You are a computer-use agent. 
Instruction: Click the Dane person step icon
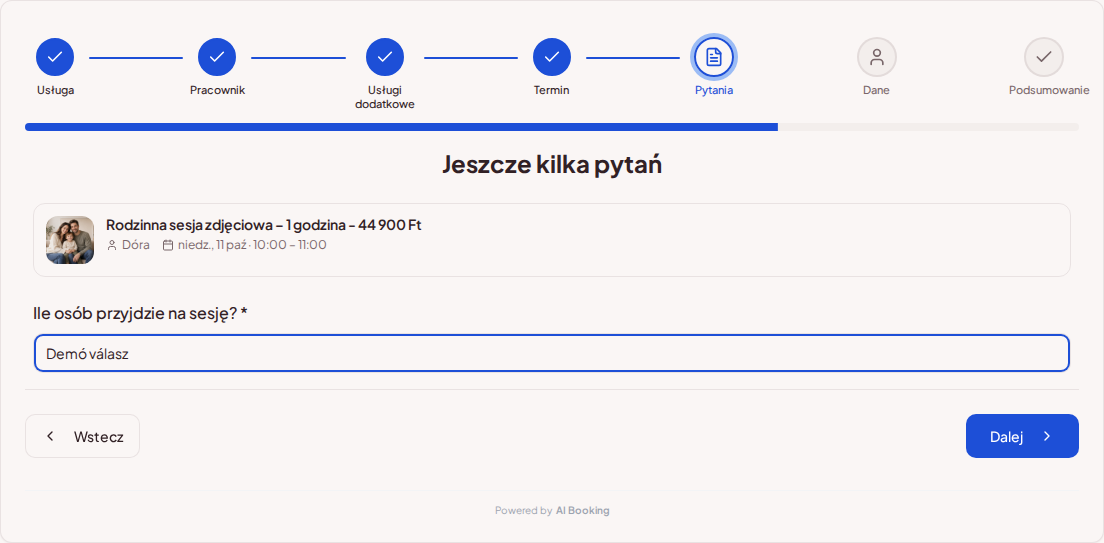pyautogui.click(x=877, y=57)
